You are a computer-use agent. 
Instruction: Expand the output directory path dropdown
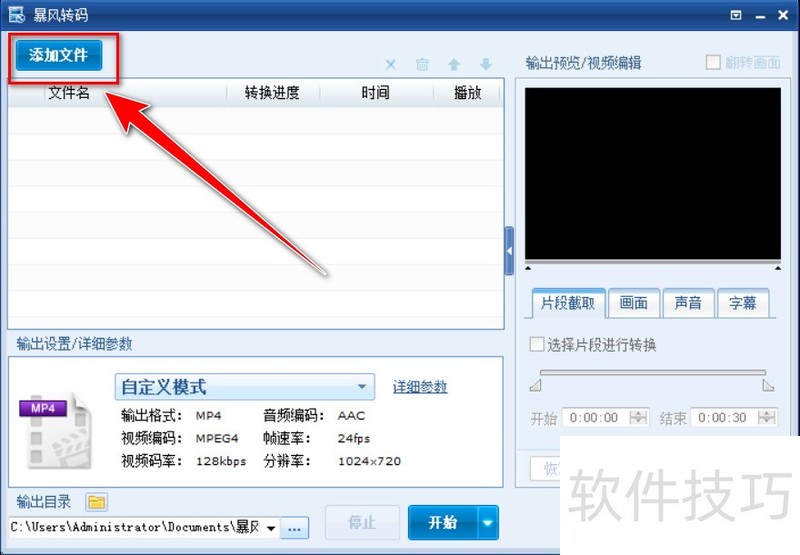pyautogui.click(x=271, y=527)
